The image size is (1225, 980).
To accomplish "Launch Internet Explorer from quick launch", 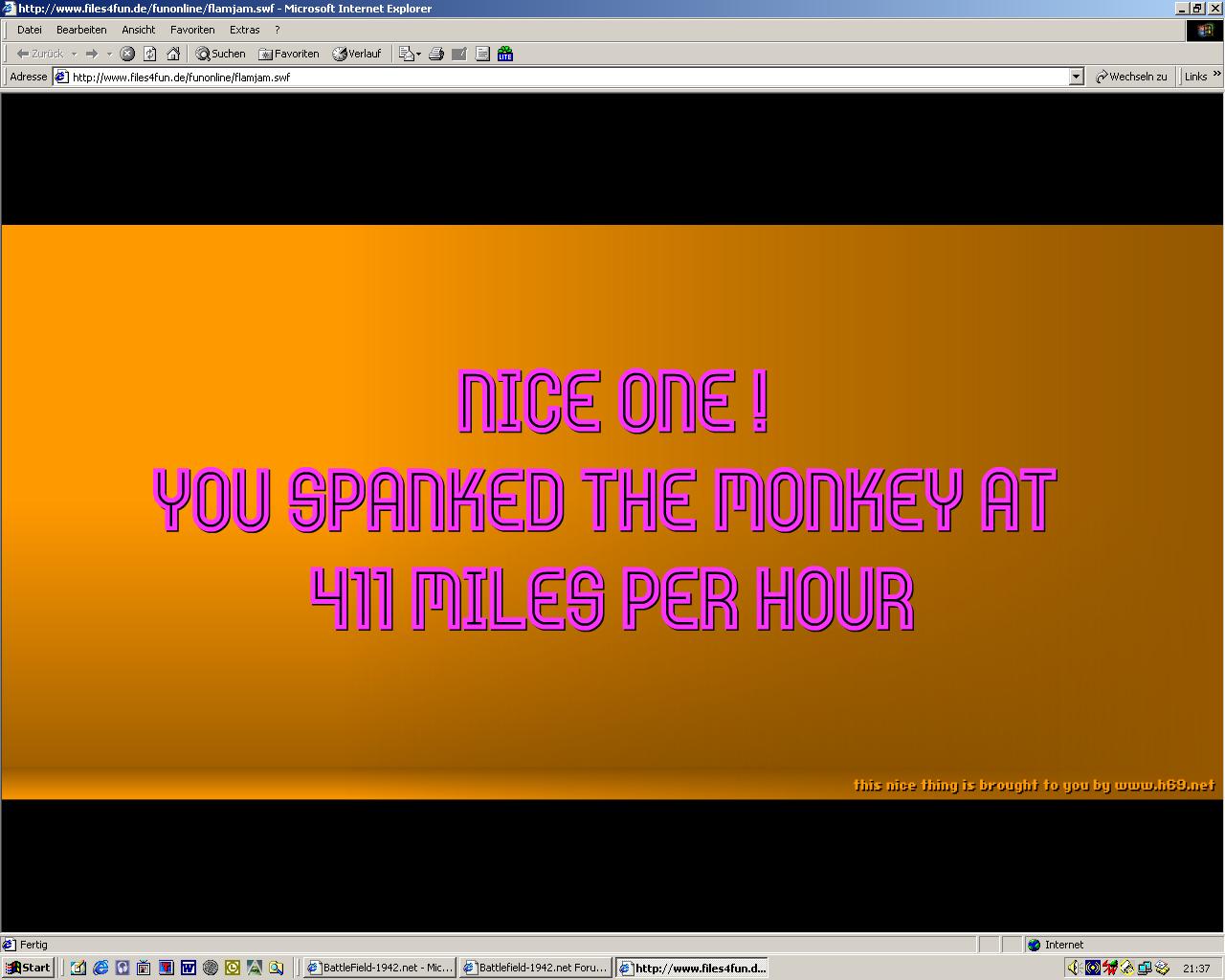I will (100, 968).
